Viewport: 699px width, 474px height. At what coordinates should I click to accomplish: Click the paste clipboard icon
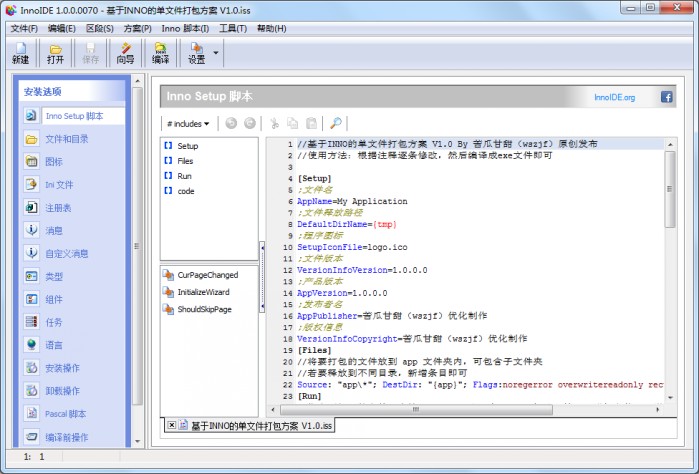click(x=311, y=123)
